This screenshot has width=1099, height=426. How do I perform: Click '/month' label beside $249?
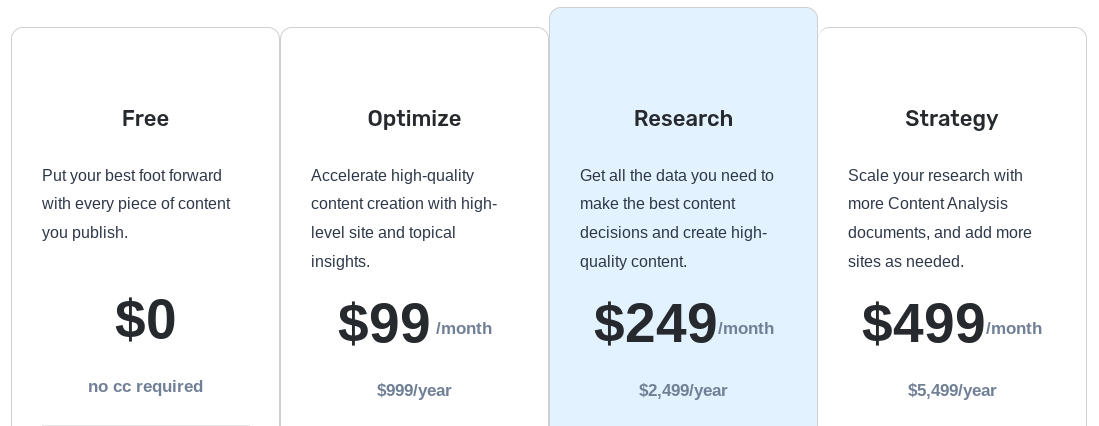[x=746, y=329]
